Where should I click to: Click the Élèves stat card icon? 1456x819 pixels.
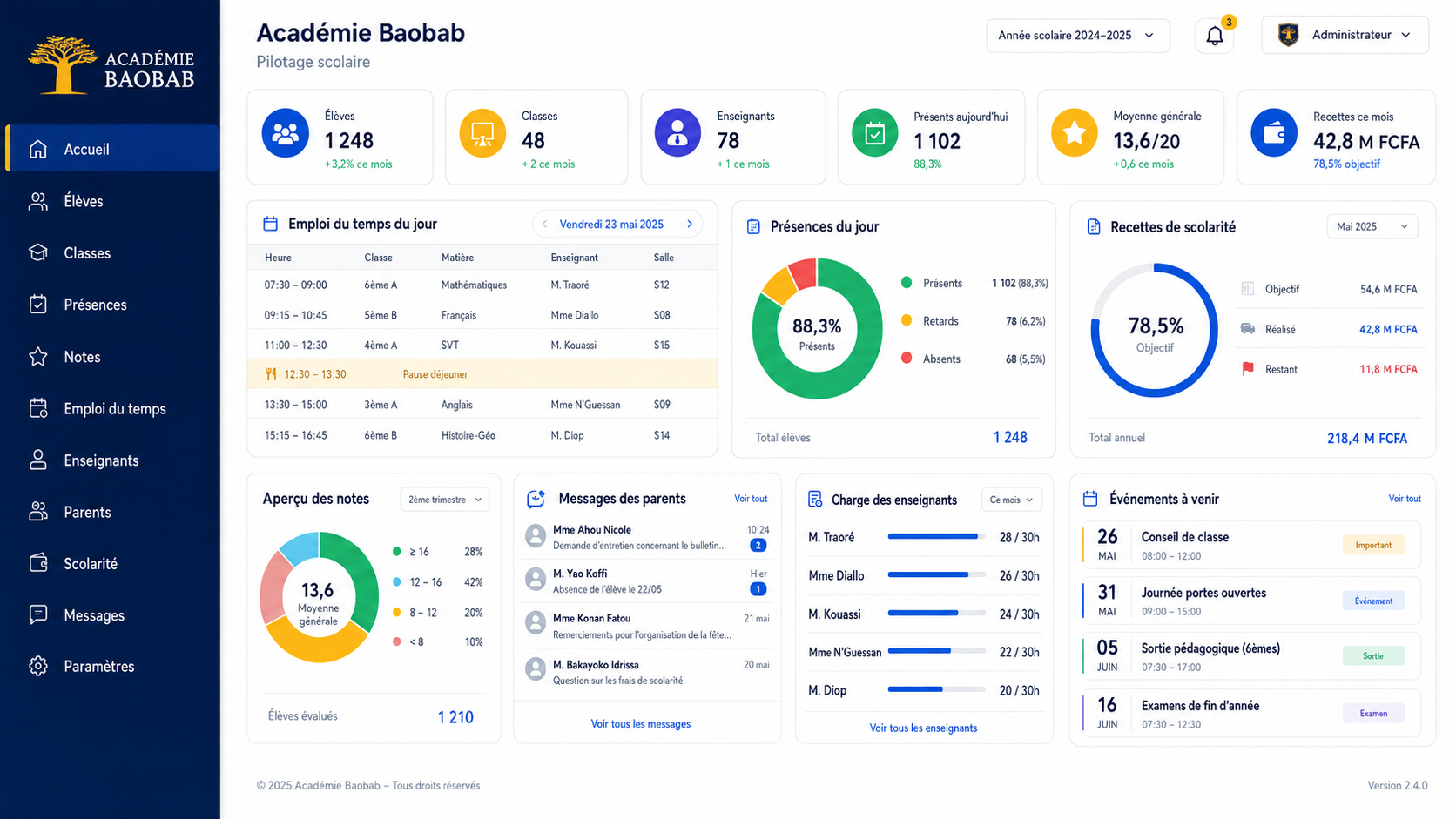pos(286,133)
